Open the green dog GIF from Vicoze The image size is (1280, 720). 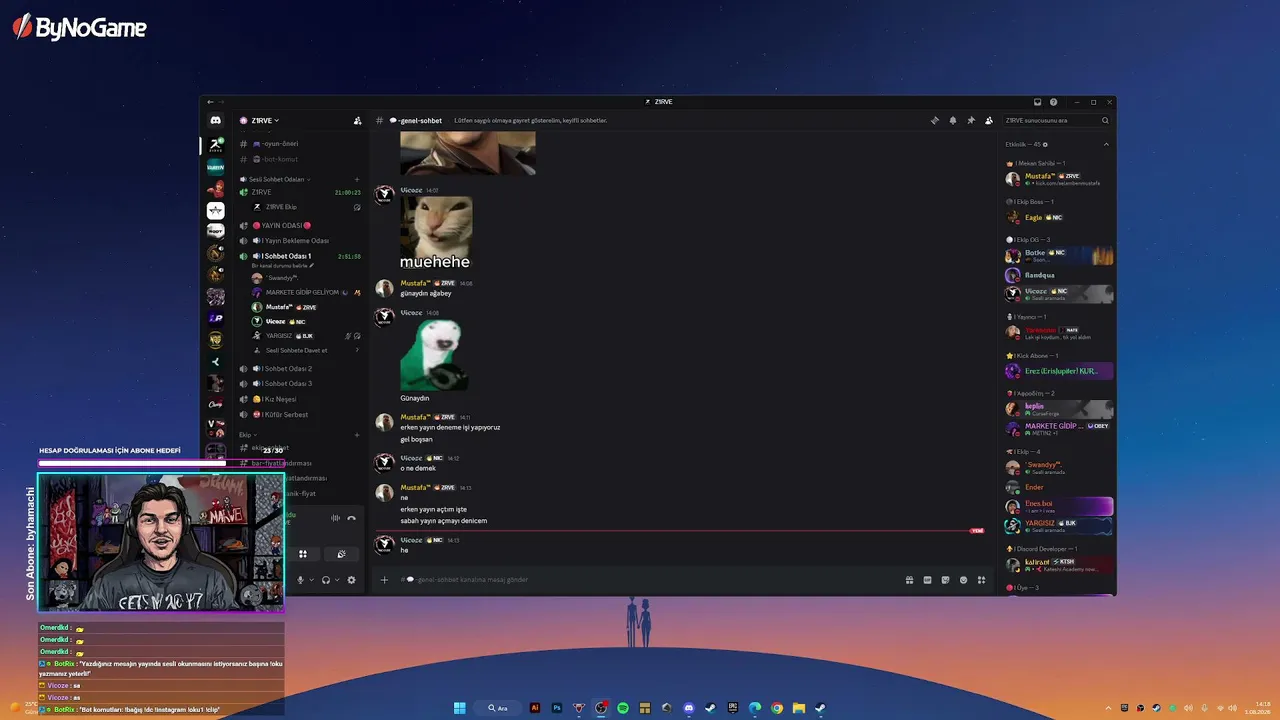[433, 355]
